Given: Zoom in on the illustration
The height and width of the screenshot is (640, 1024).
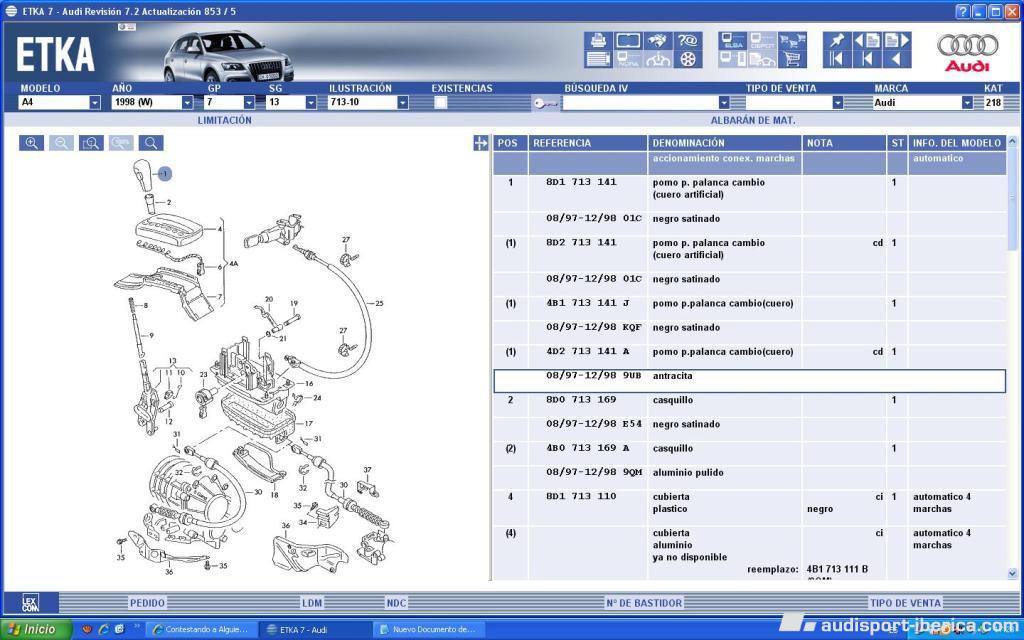Looking at the screenshot, I should pyautogui.click(x=31, y=143).
